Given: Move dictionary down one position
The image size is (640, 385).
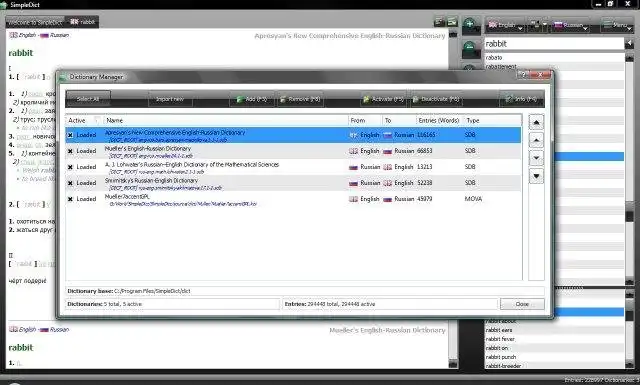Looking at the screenshot, I should (536, 158).
